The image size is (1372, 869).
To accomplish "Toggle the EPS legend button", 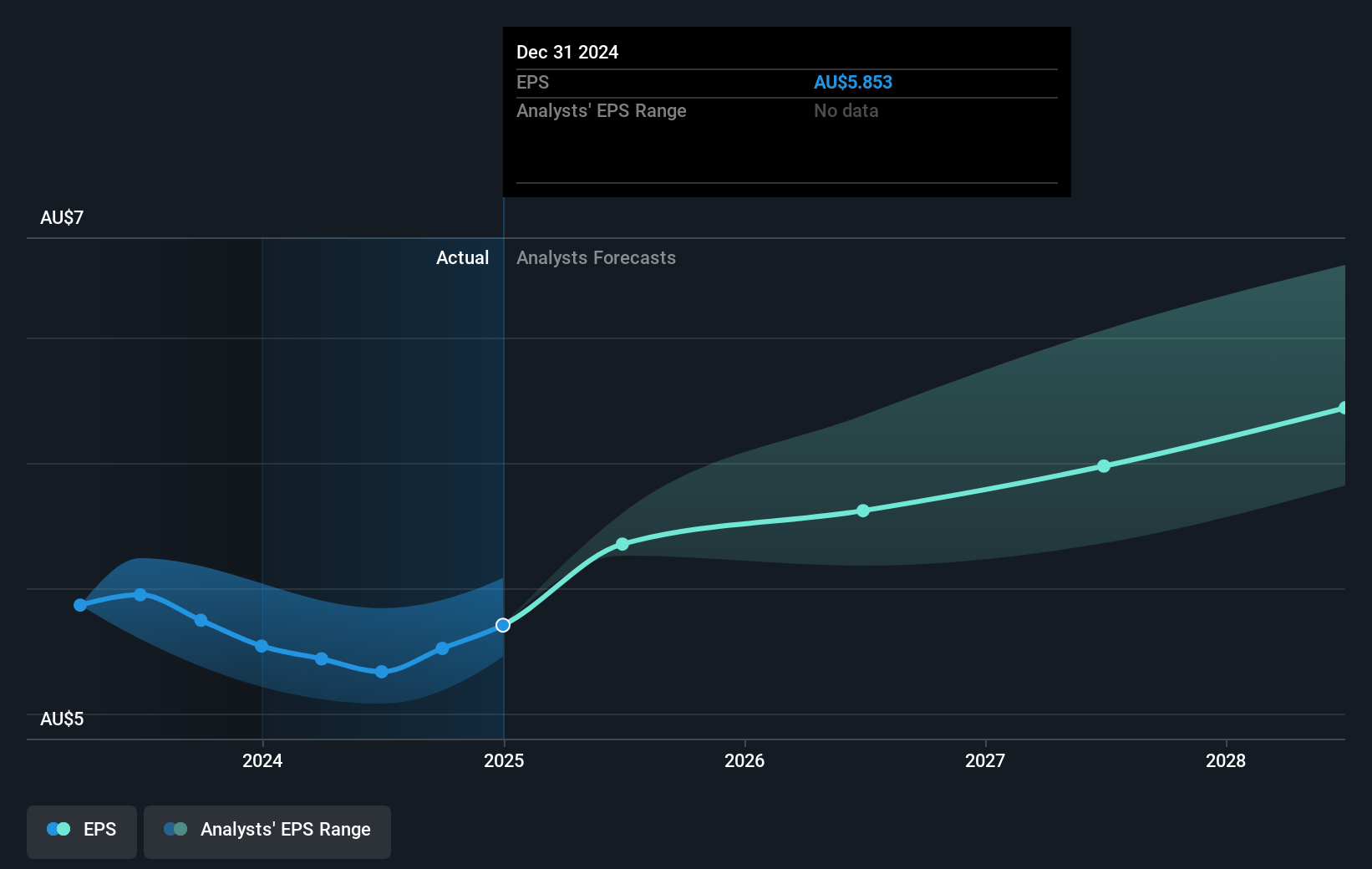I will (x=82, y=831).
